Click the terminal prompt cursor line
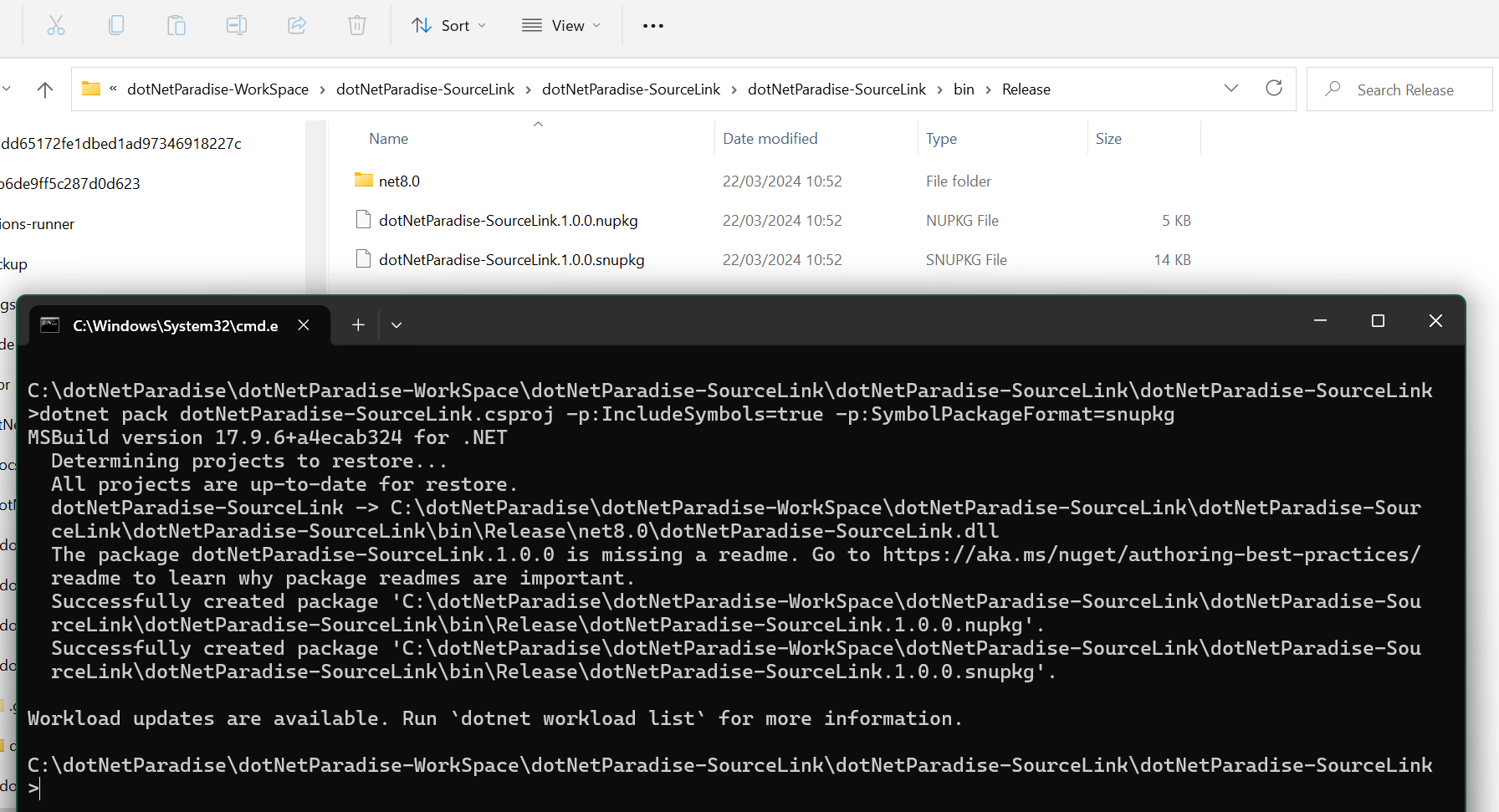The height and width of the screenshot is (812, 1499). pyautogui.click(x=33, y=788)
